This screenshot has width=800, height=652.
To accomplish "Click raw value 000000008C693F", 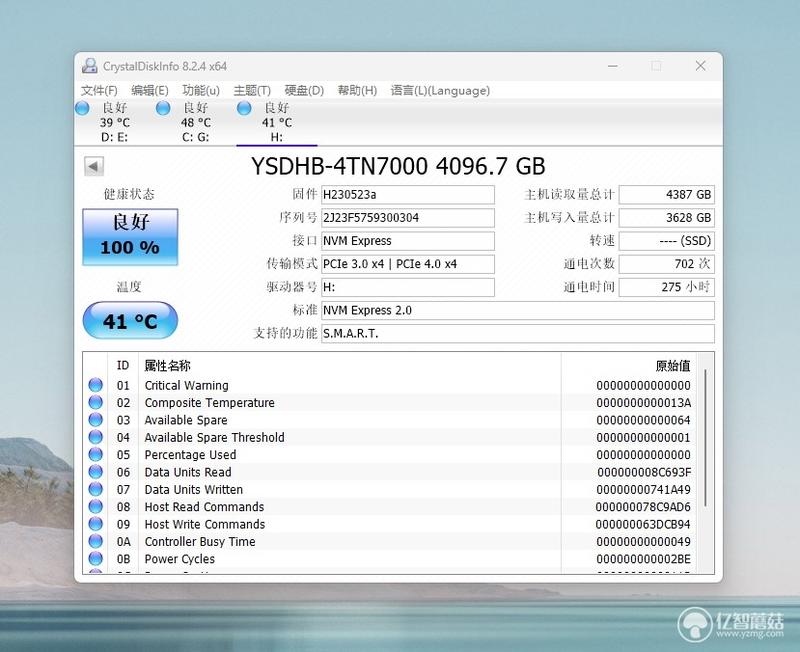I will (x=644, y=472).
